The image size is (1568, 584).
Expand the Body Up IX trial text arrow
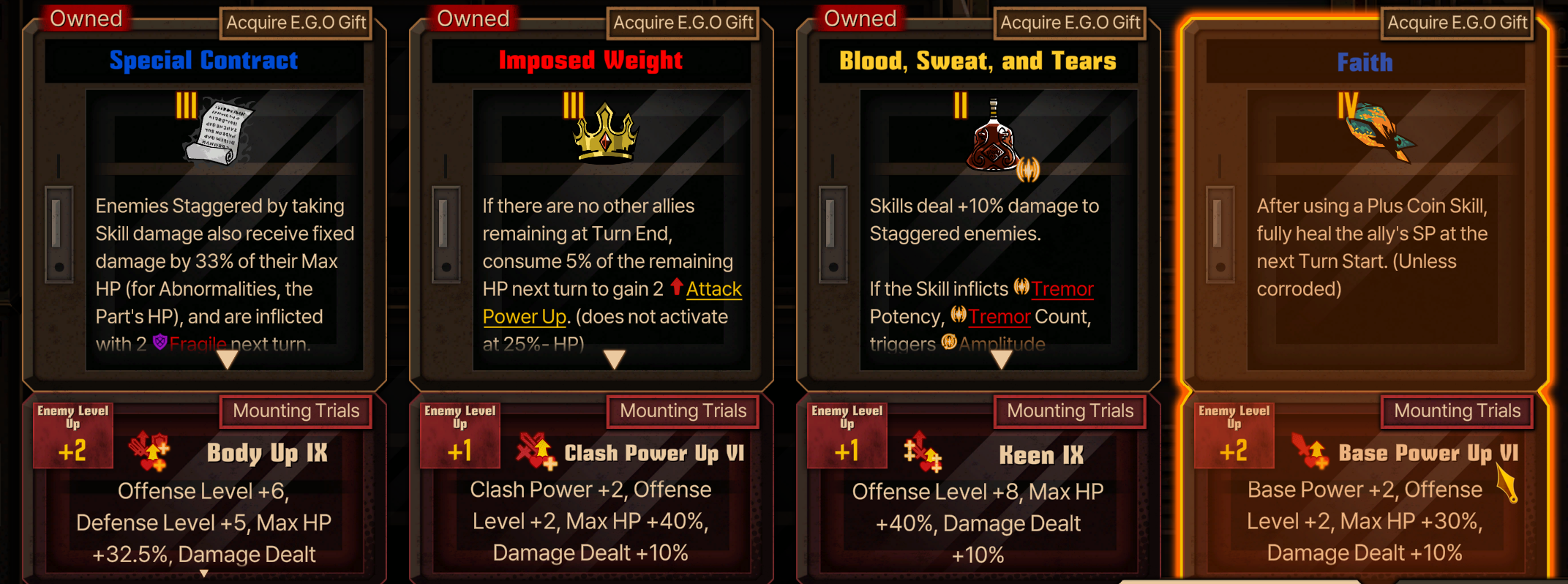coord(204,574)
